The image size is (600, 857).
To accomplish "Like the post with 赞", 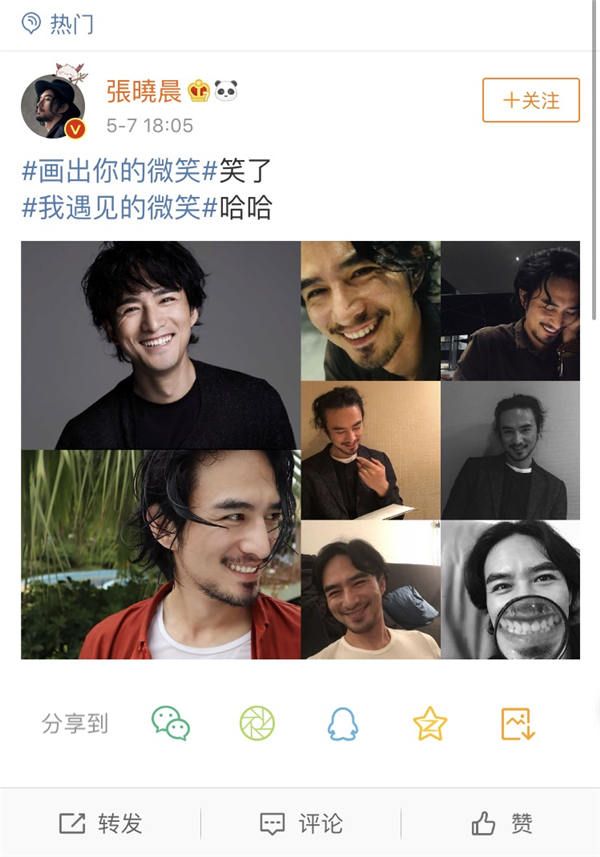I will click(x=502, y=823).
